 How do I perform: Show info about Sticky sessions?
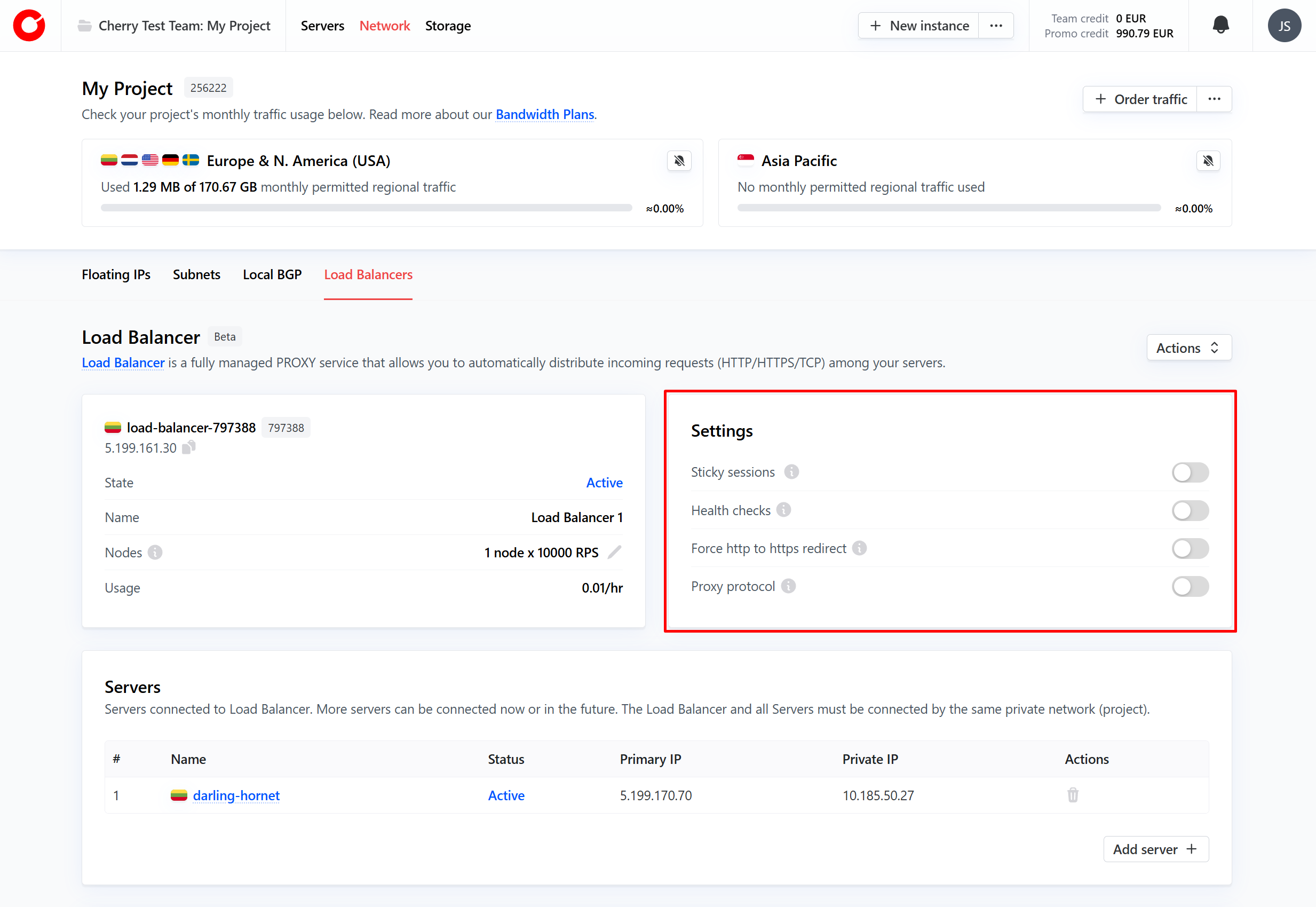point(791,472)
